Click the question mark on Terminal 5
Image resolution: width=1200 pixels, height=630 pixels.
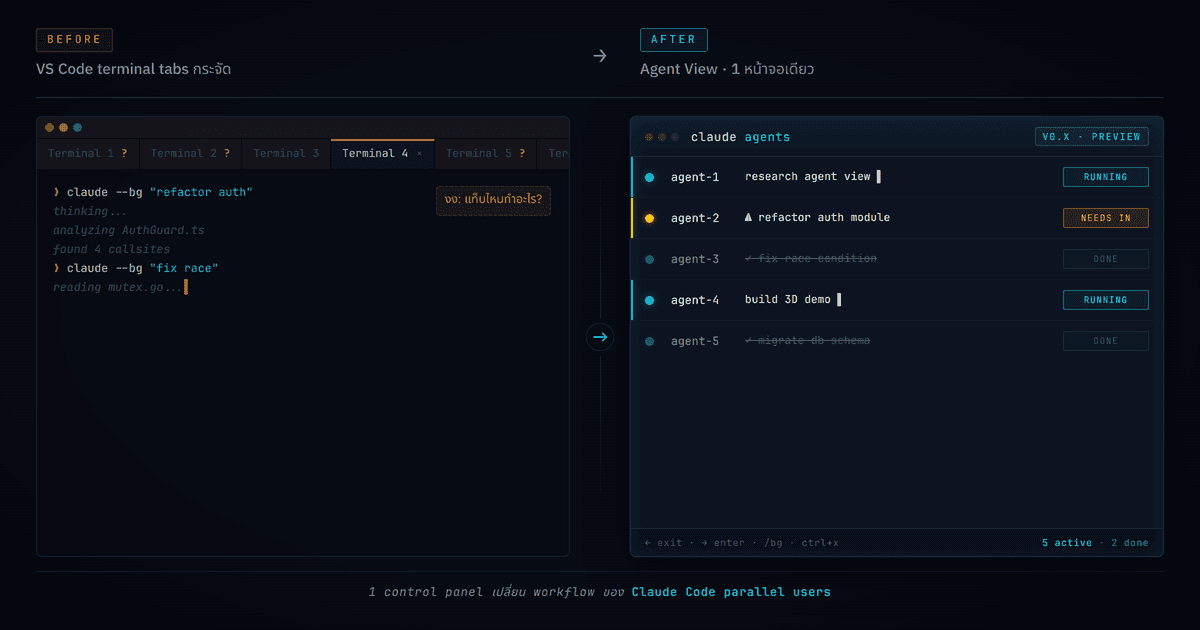pyautogui.click(x=522, y=154)
